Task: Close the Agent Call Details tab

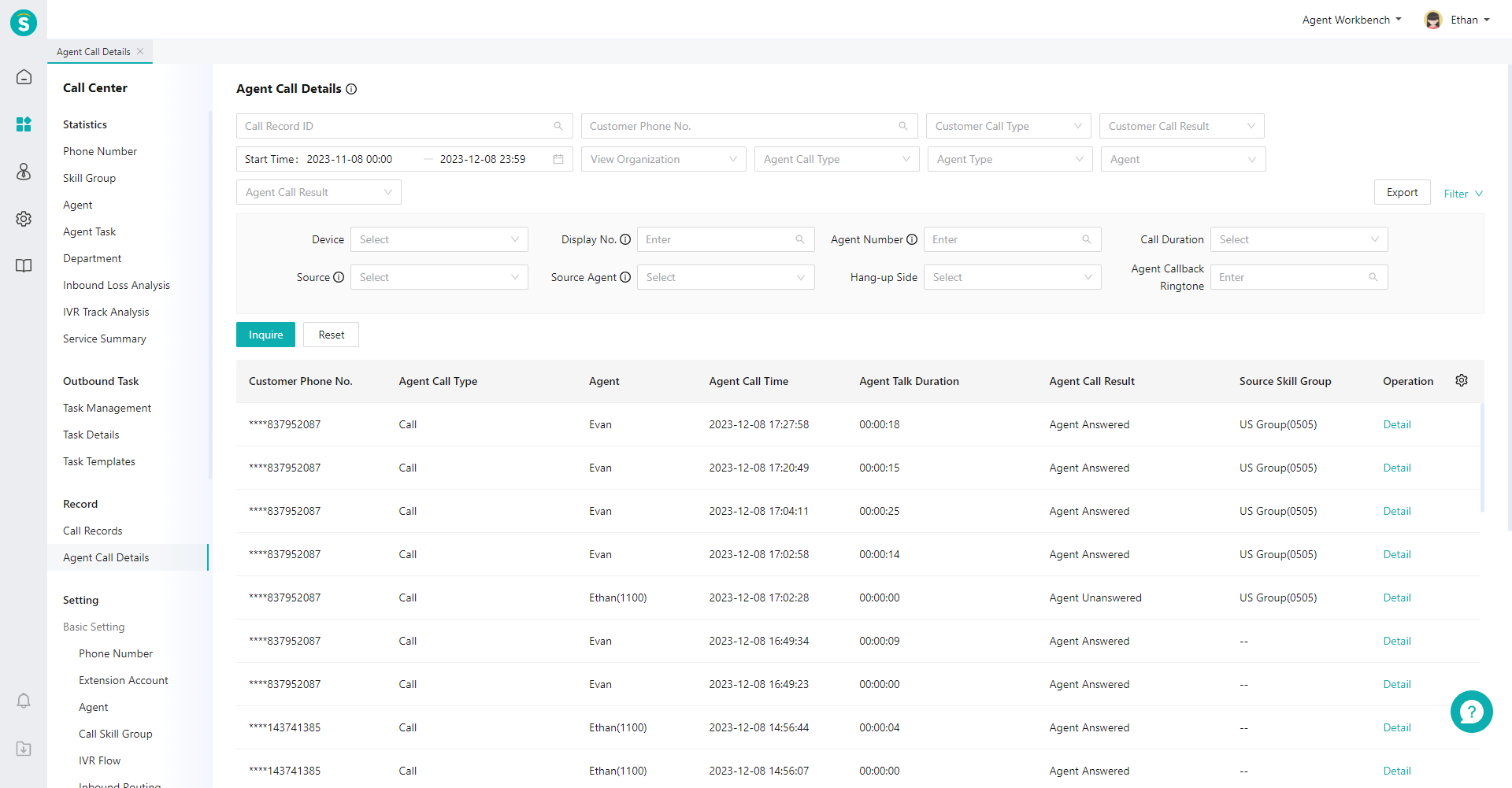Action: point(140,51)
